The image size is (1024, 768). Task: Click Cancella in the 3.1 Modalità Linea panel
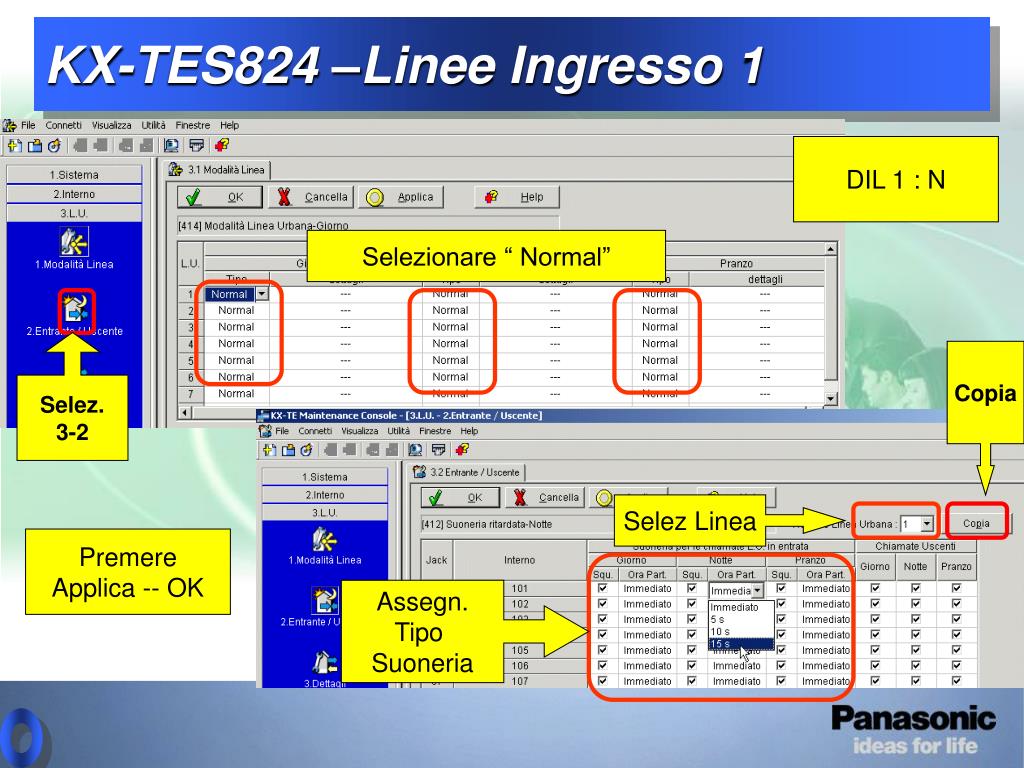(x=311, y=197)
